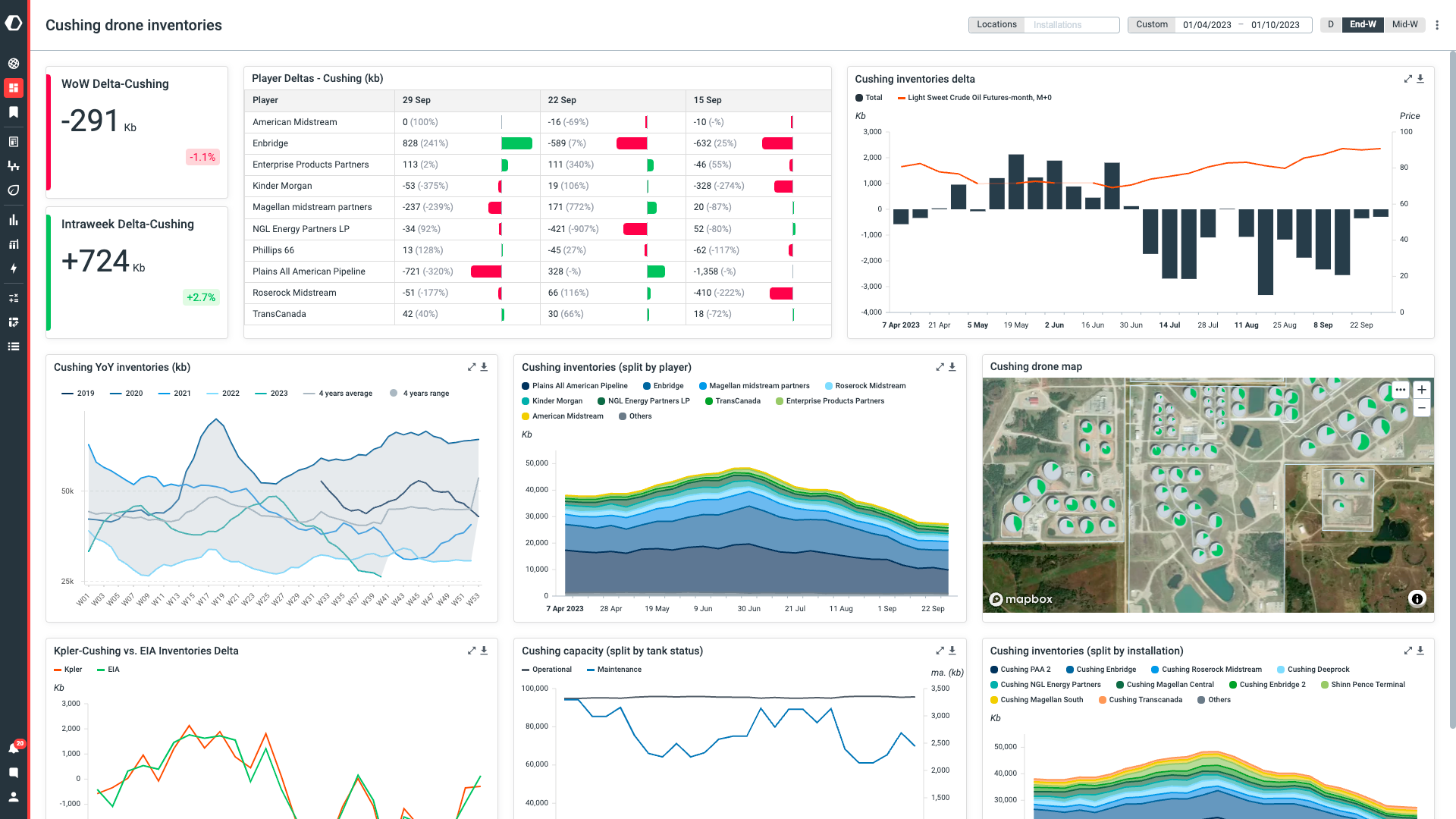Open the three-dot menu at top right
Viewport: 1456px width, 819px height.
click(1438, 24)
